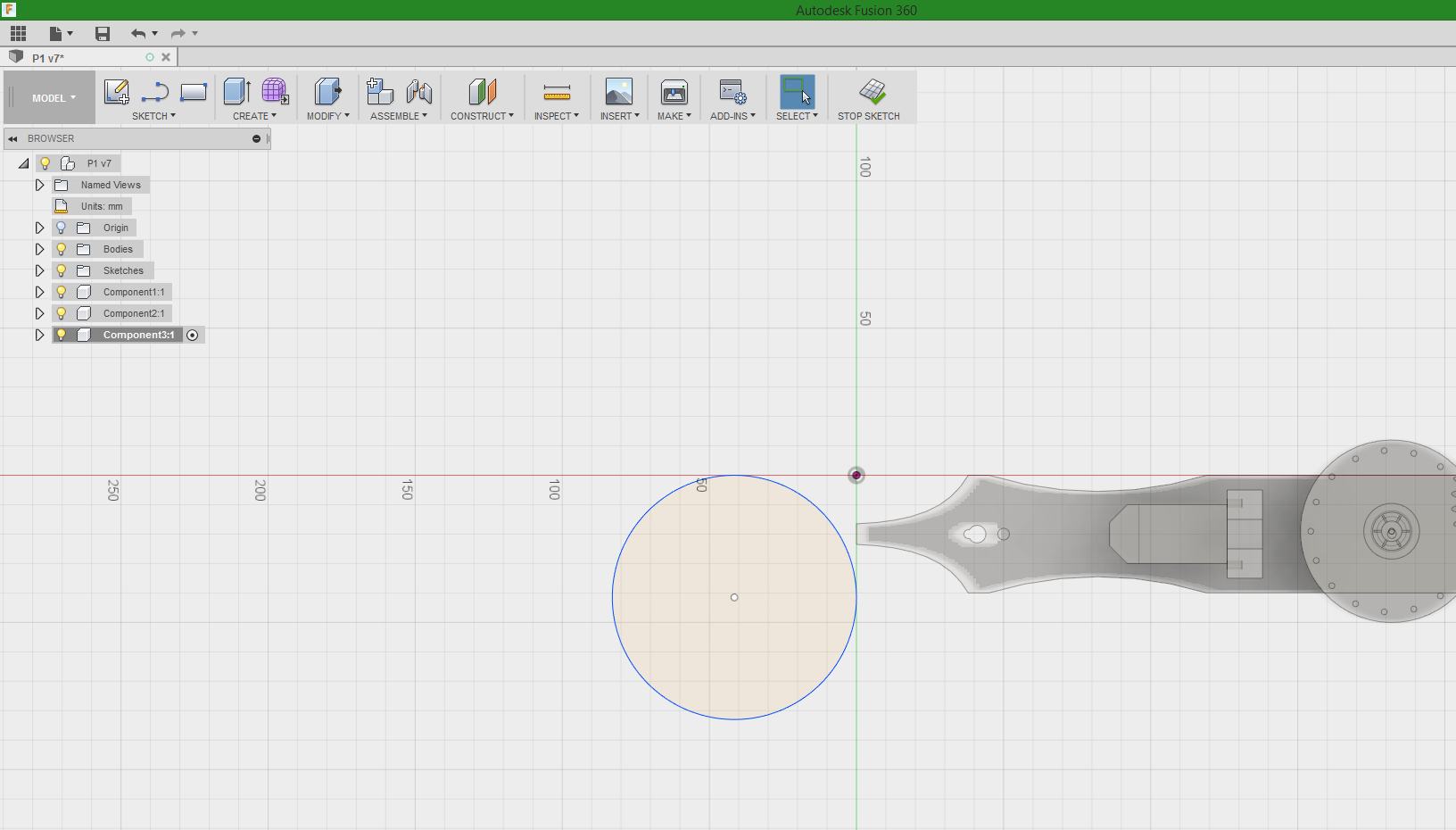Click the P1 v7 document cube icon
The image size is (1456, 830).
(15, 56)
